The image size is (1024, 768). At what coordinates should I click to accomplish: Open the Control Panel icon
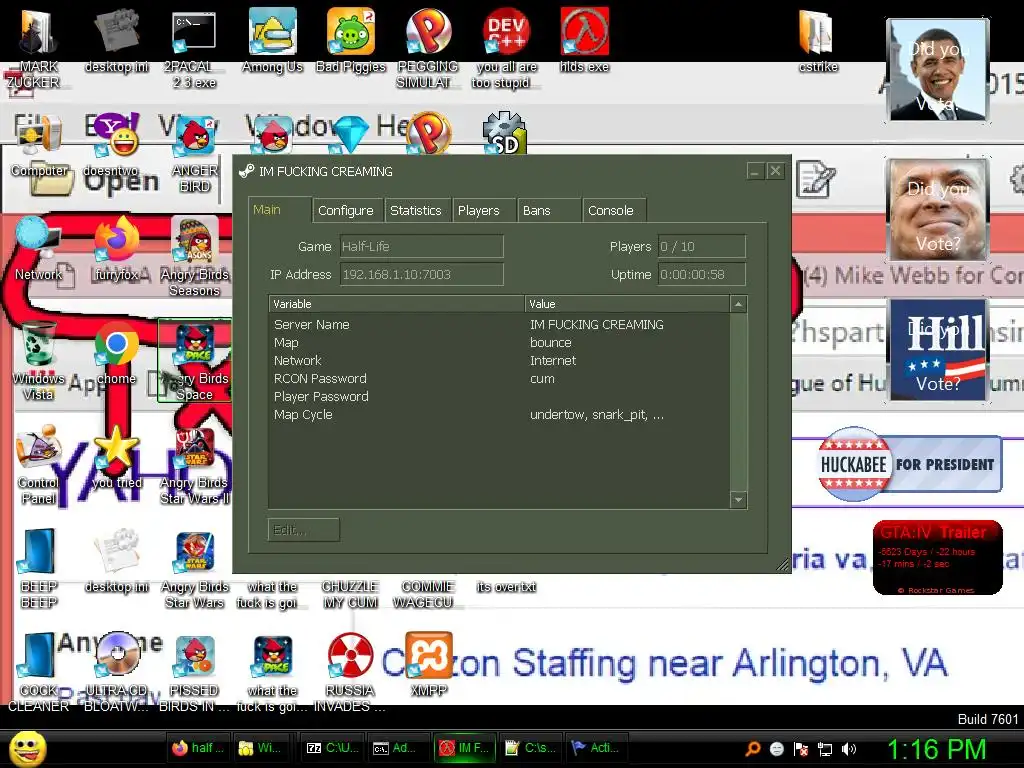coord(39,449)
